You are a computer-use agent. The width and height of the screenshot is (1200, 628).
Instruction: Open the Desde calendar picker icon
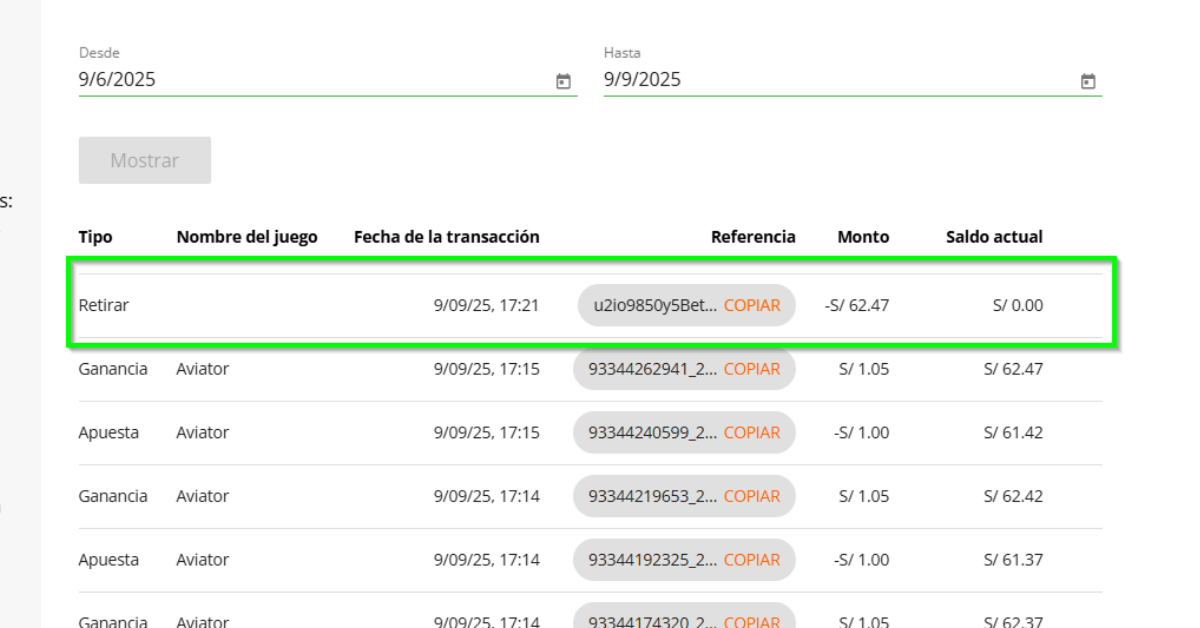(563, 81)
